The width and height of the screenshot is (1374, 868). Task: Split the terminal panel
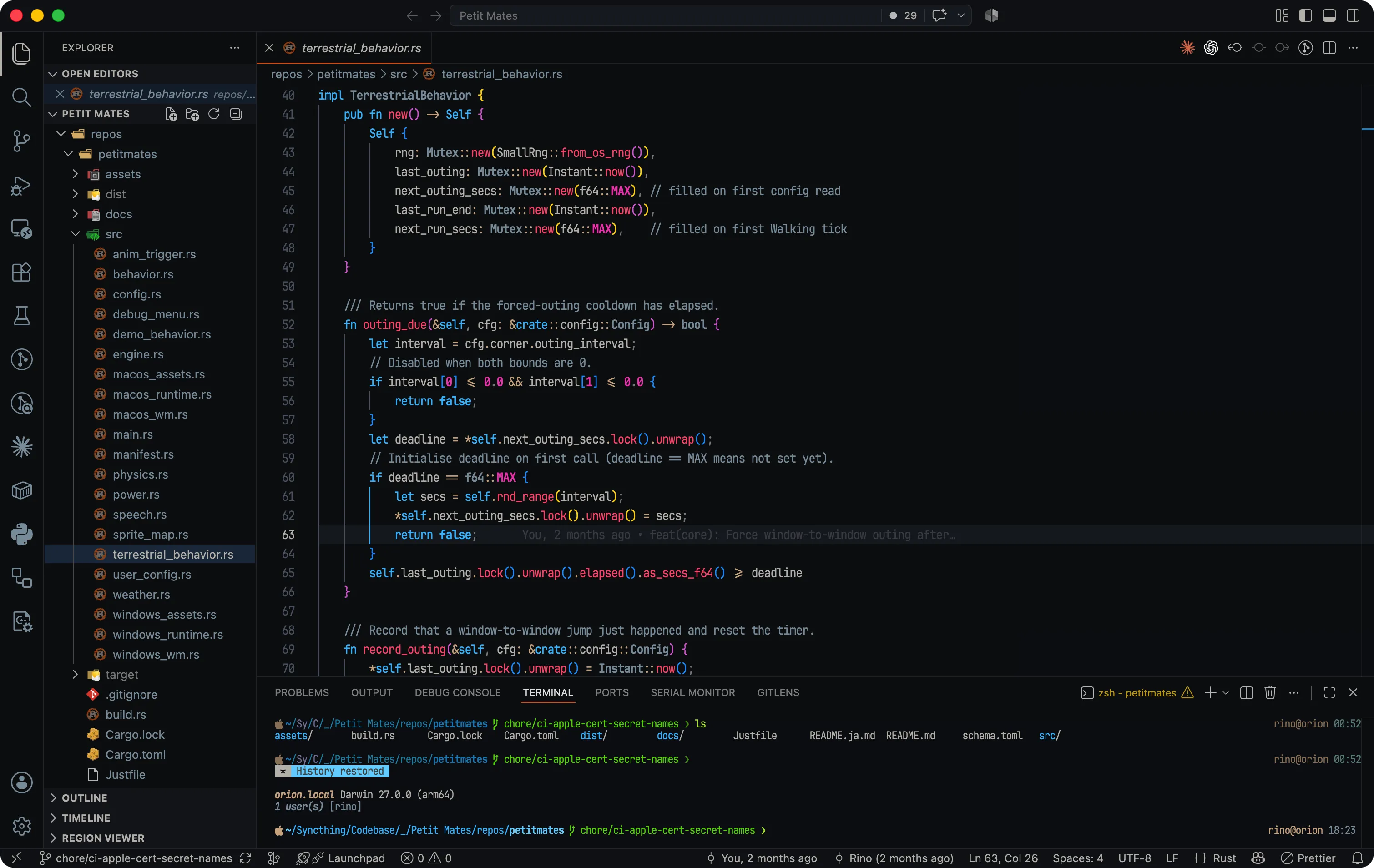tap(1246, 692)
